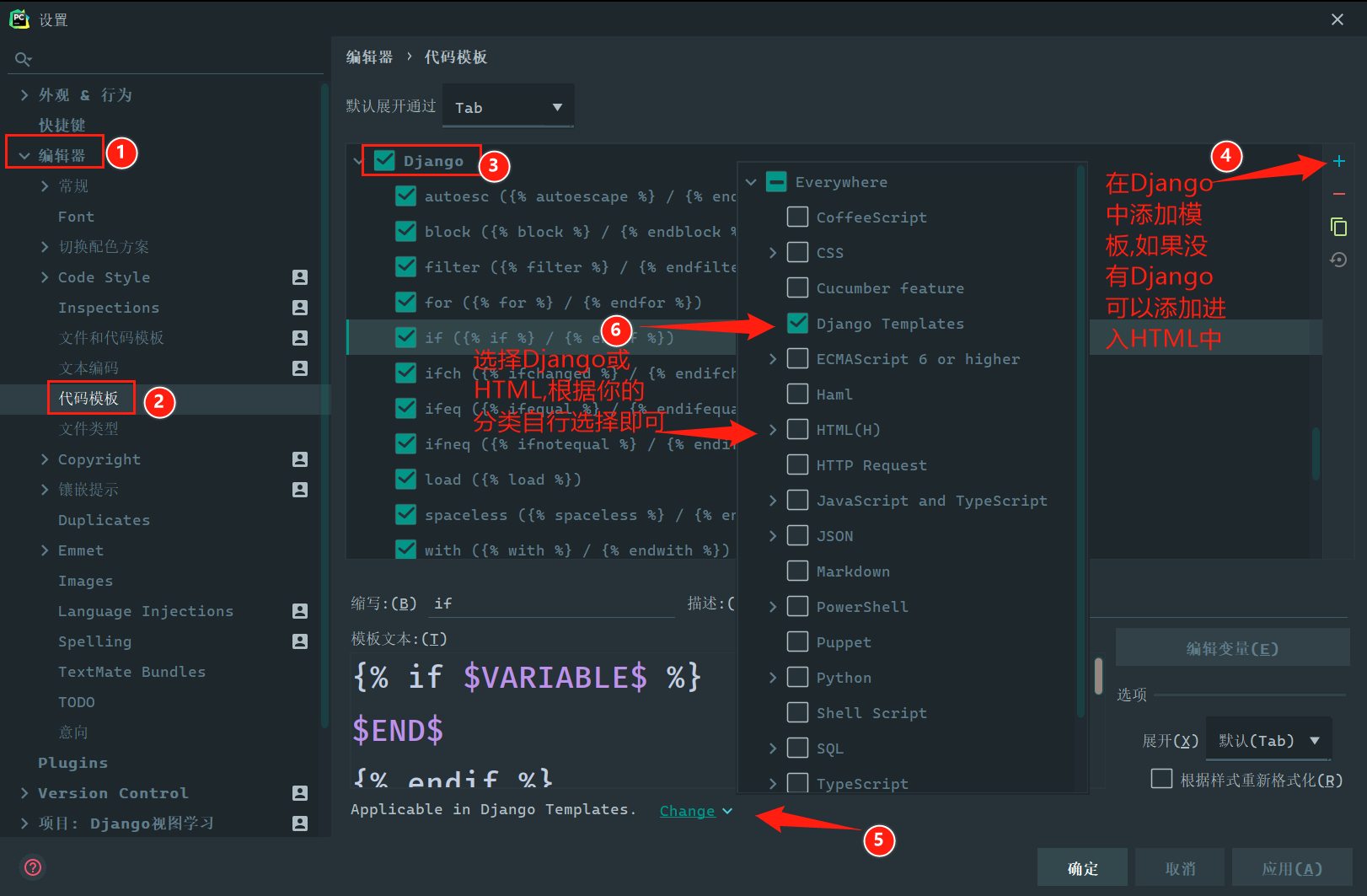Viewport: 1367px width, 896px height.
Task: Click the add template plus icon
Action: [1338, 161]
